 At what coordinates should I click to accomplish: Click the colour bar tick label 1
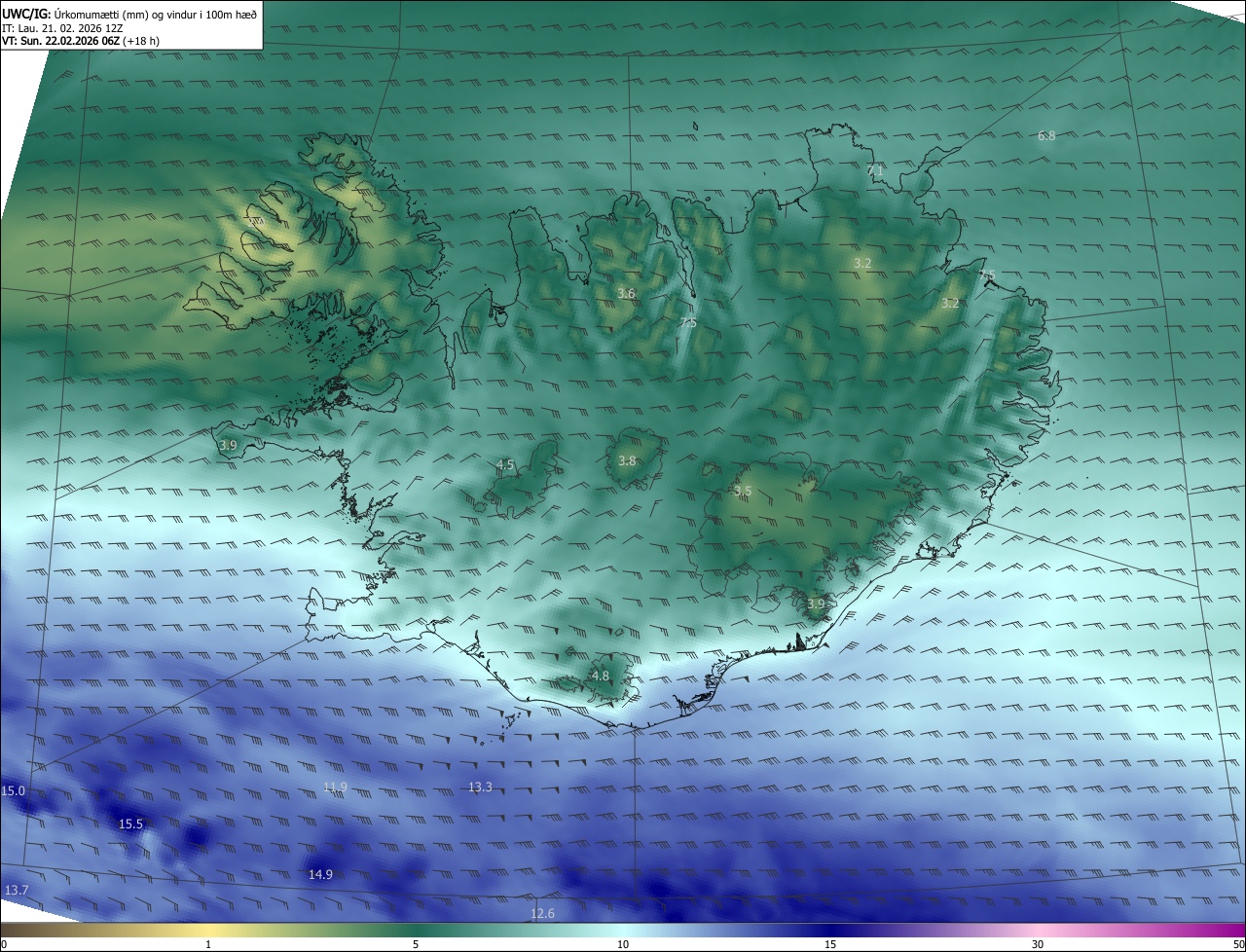click(x=208, y=944)
